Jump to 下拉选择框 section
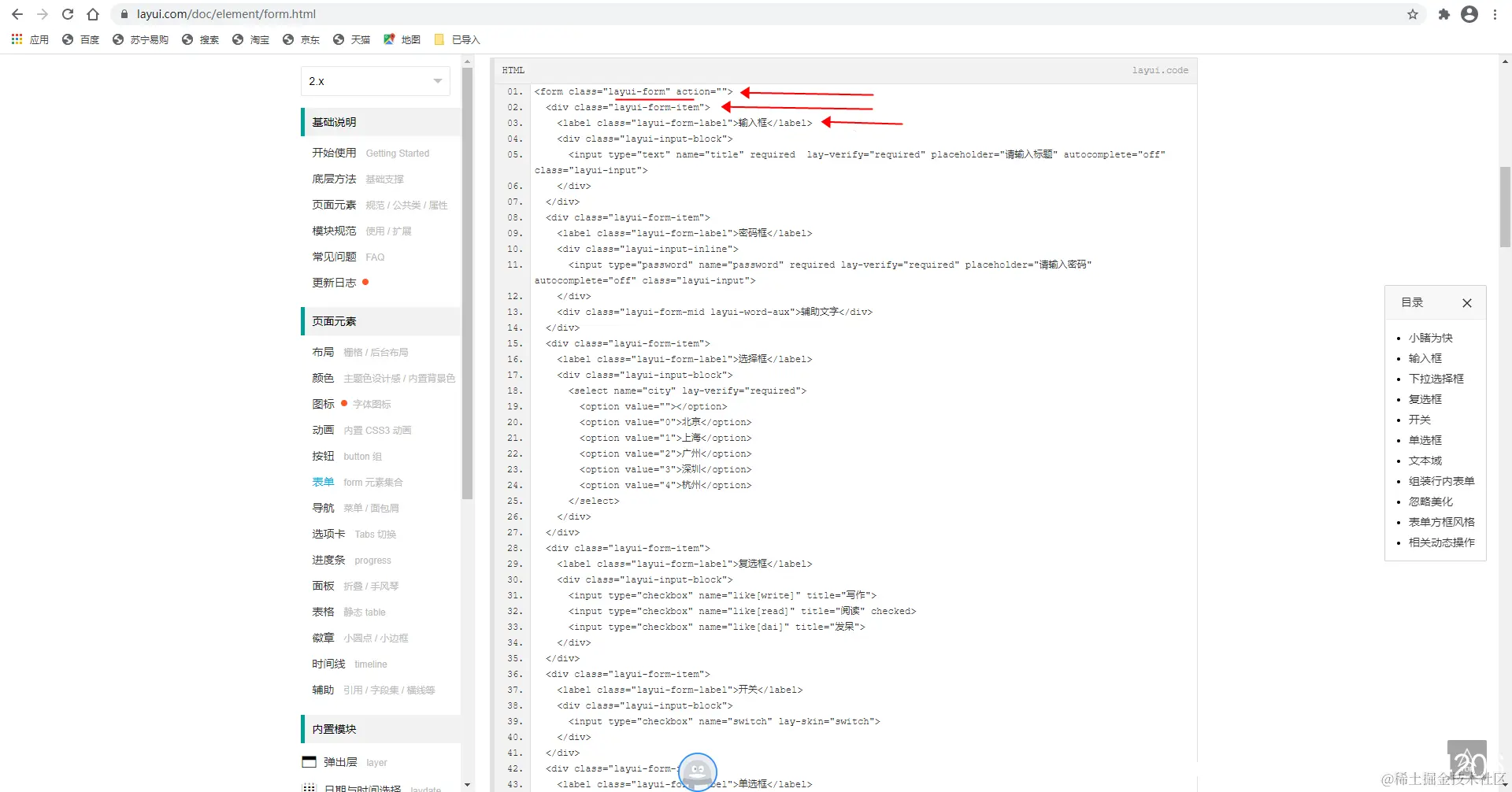 [x=1436, y=379]
